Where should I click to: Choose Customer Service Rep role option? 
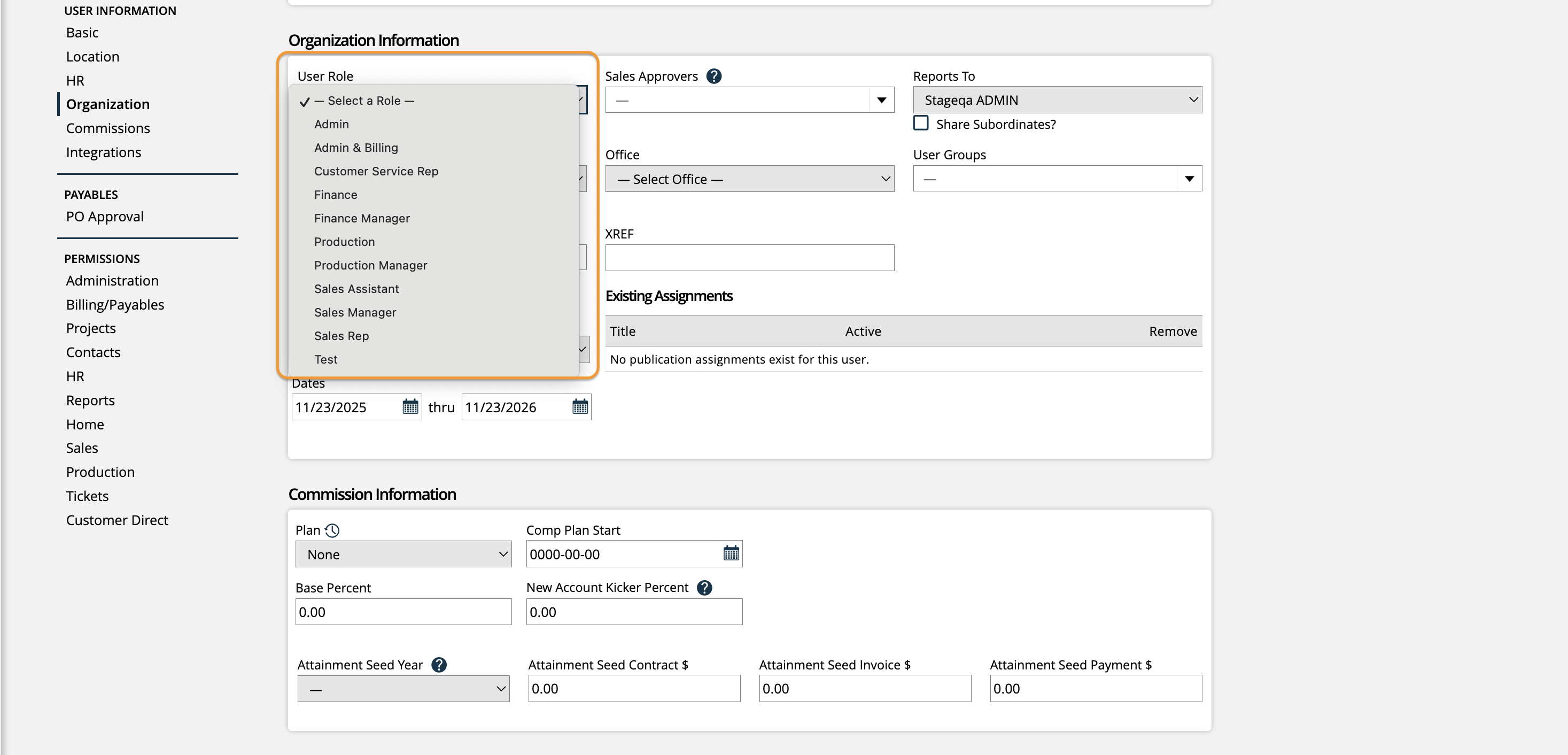[376, 171]
